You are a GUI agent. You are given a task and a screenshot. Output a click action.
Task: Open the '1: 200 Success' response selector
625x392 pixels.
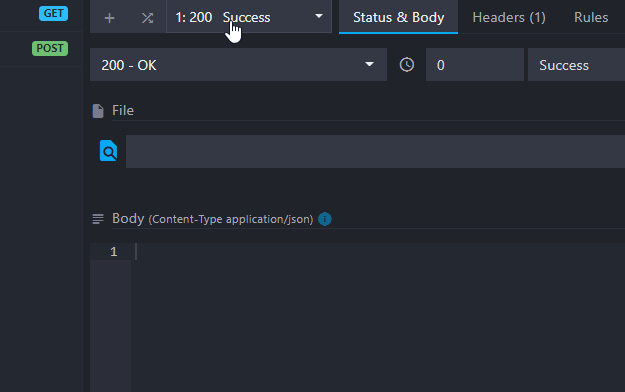249,17
